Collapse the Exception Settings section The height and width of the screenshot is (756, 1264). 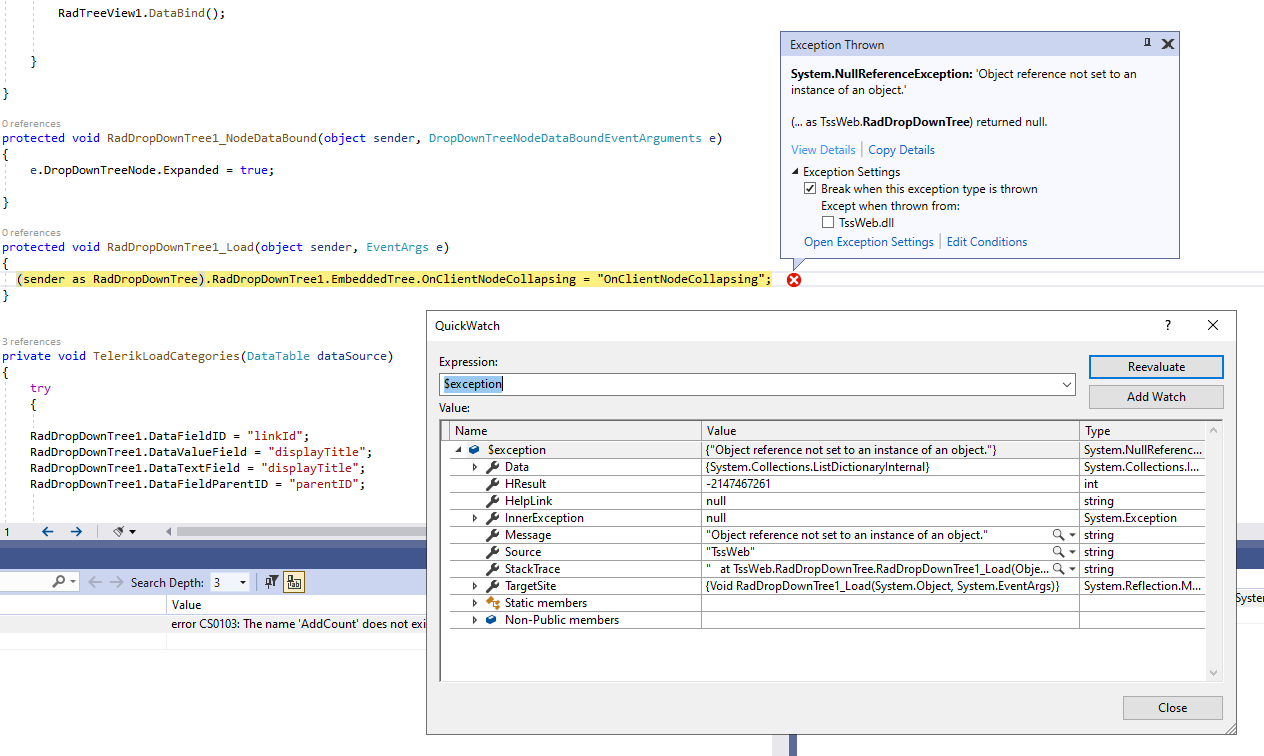point(796,172)
